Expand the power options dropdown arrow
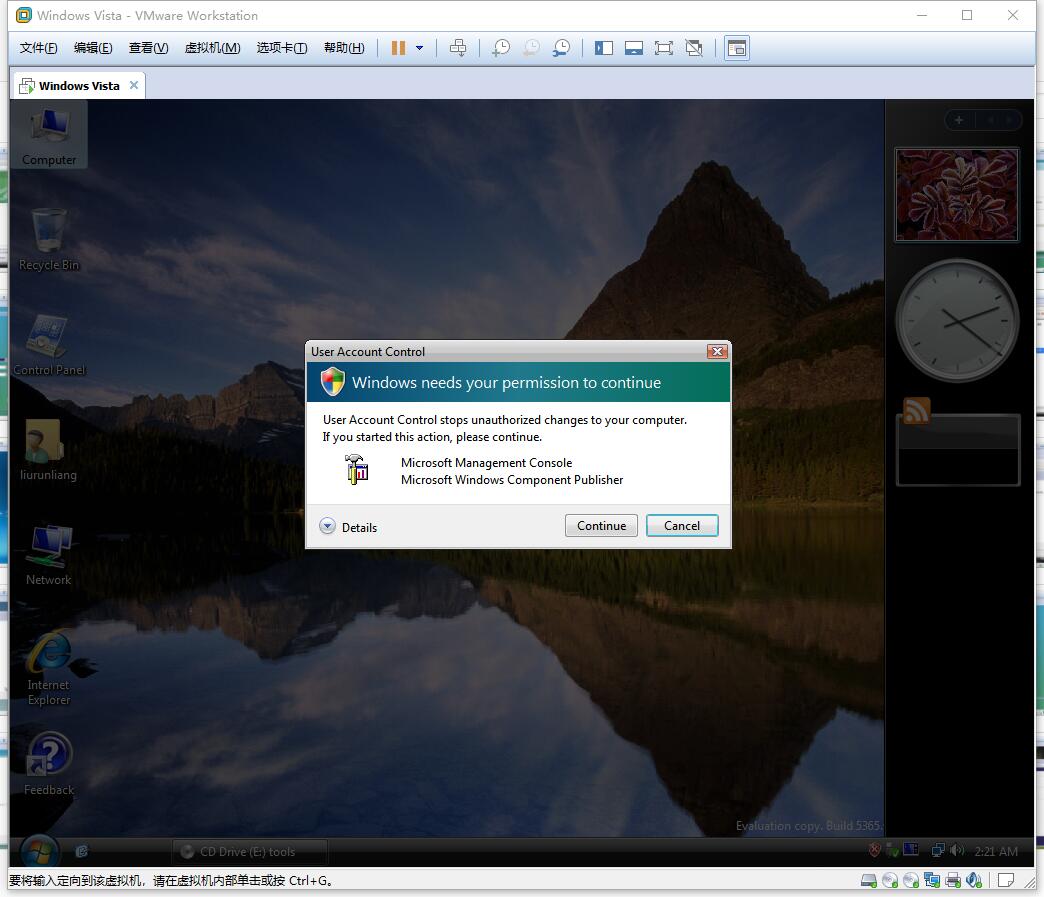This screenshot has height=897, width=1044. coord(419,48)
